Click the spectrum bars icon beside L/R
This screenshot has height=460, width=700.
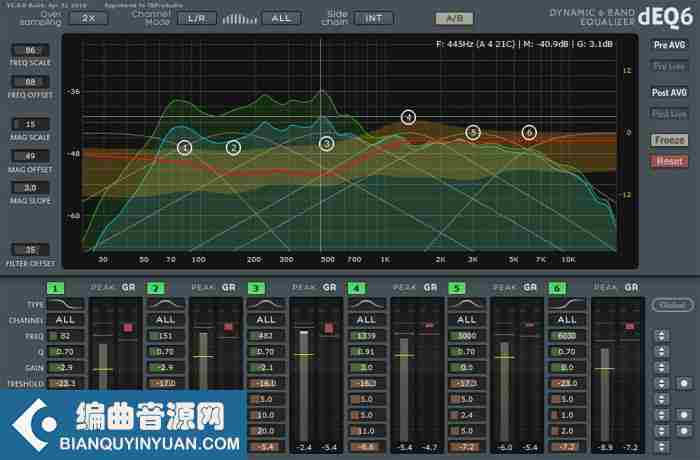point(240,19)
